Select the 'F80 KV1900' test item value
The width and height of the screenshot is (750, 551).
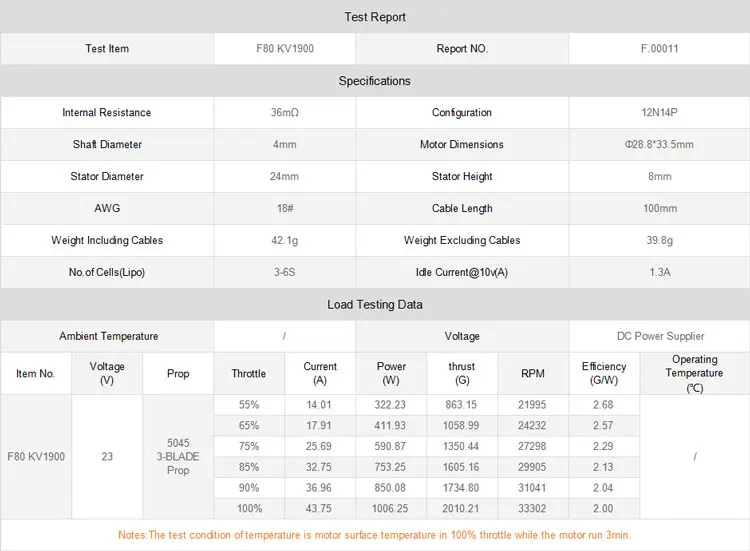tap(285, 48)
